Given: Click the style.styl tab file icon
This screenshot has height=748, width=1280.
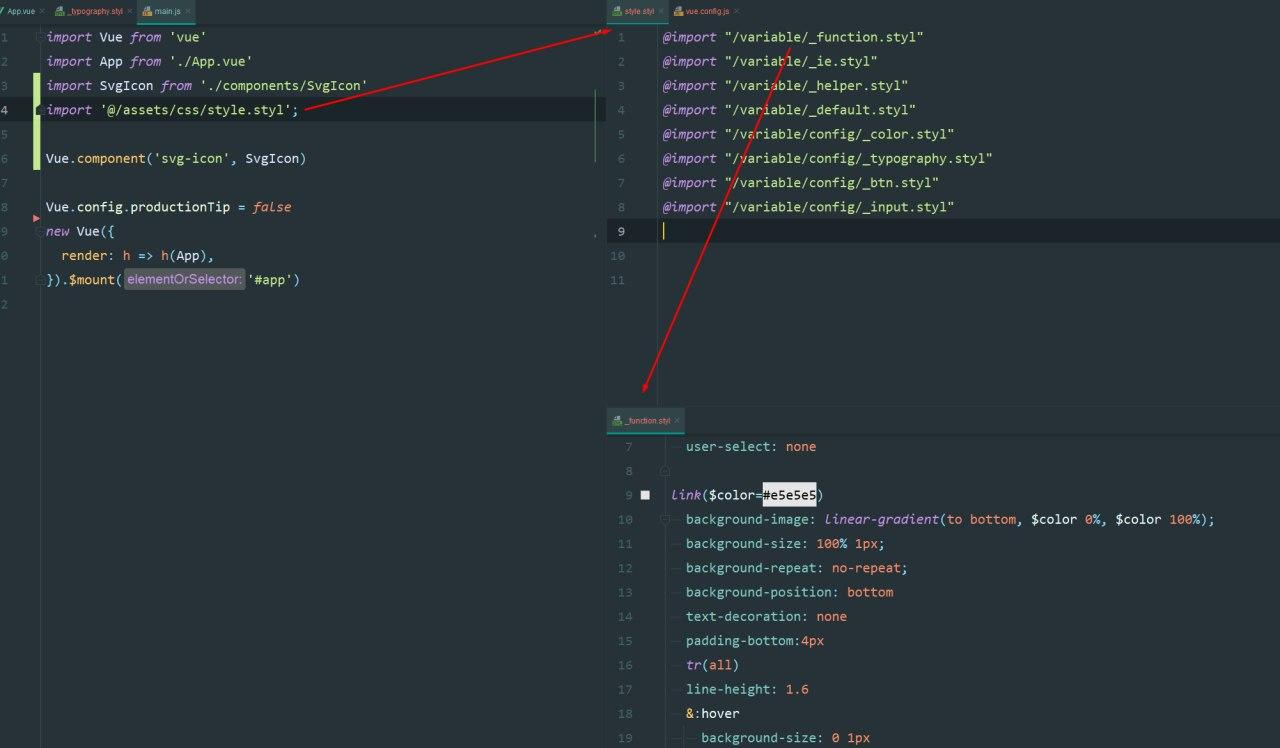Looking at the screenshot, I should [617, 11].
